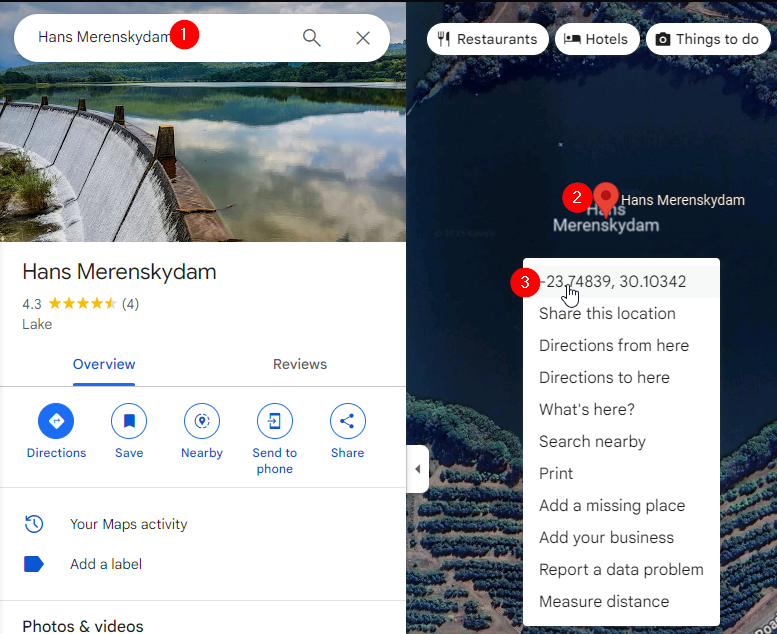Click the Share icon button
The image size is (777, 634).
[x=347, y=421]
